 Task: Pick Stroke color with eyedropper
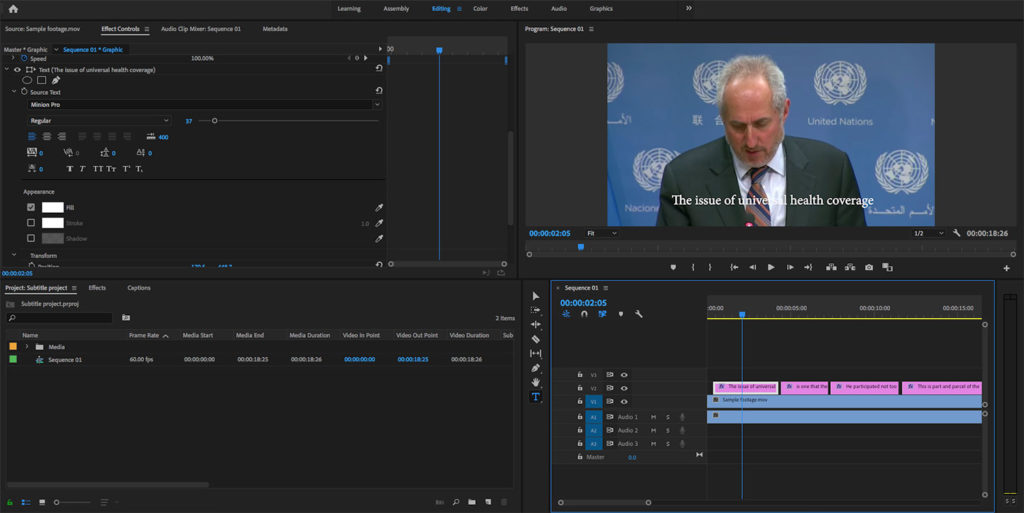[x=379, y=223]
